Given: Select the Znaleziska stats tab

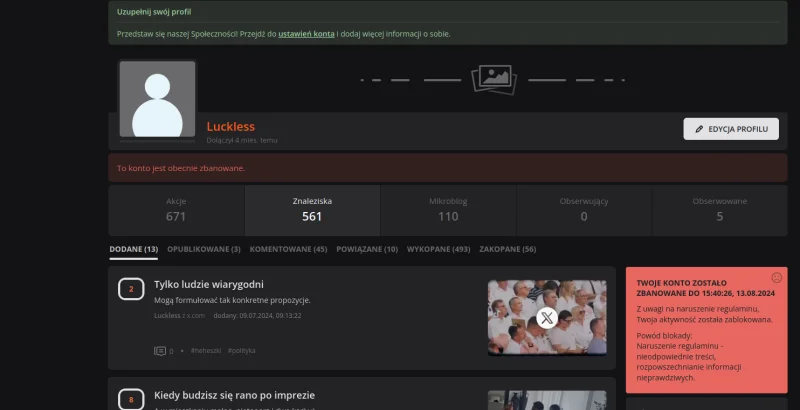Looking at the screenshot, I should pyautogui.click(x=312, y=209).
